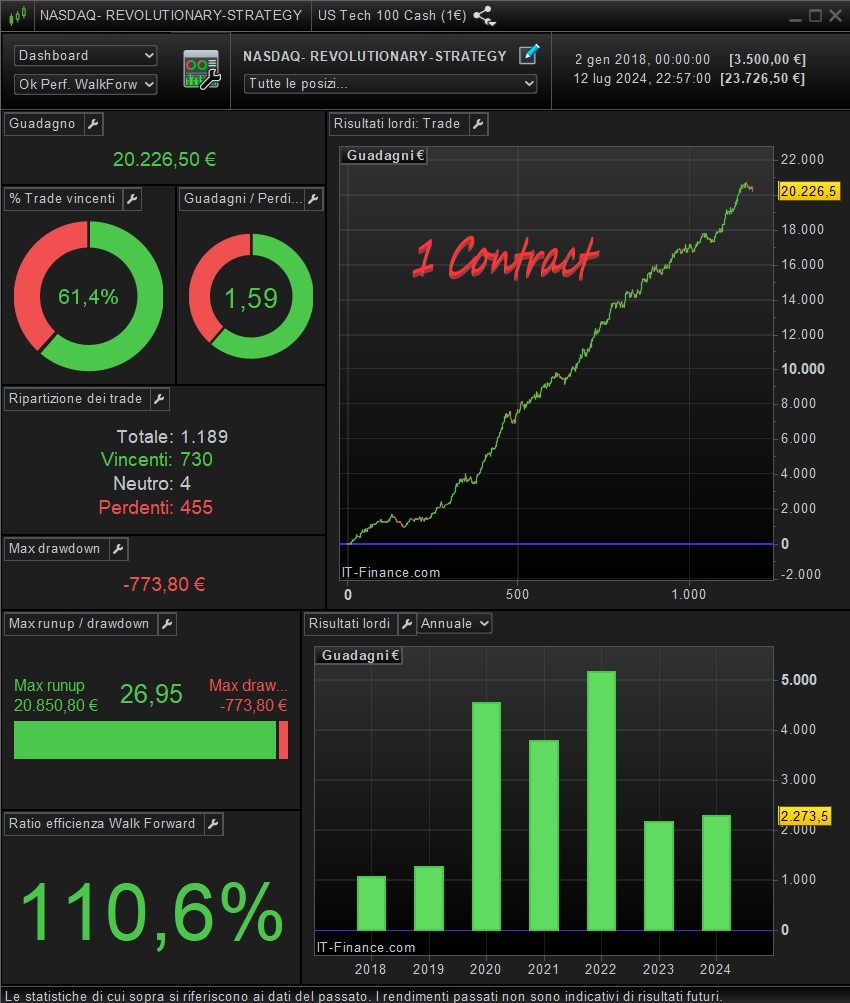Image resolution: width=850 pixels, height=1003 pixels.
Task: Click the Totale: 1.189 text
Action: coord(172,437)
